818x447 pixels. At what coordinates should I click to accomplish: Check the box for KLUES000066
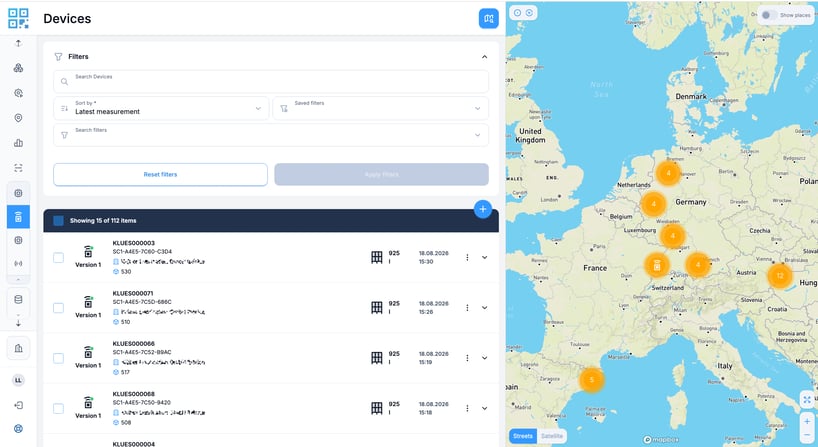coord(58,358)
